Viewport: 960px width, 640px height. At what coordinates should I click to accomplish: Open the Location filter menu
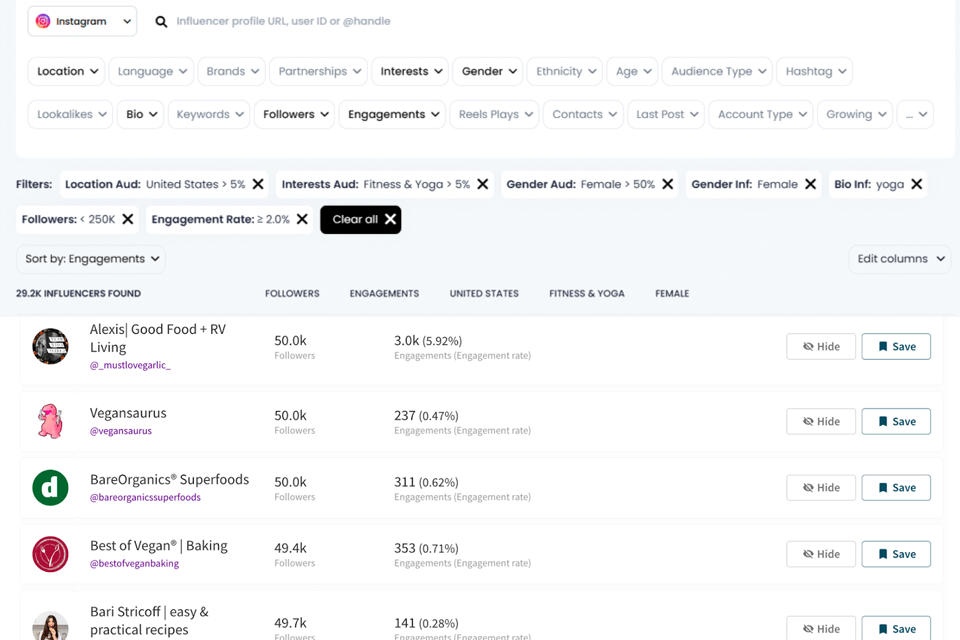click(x=68, y=71)
